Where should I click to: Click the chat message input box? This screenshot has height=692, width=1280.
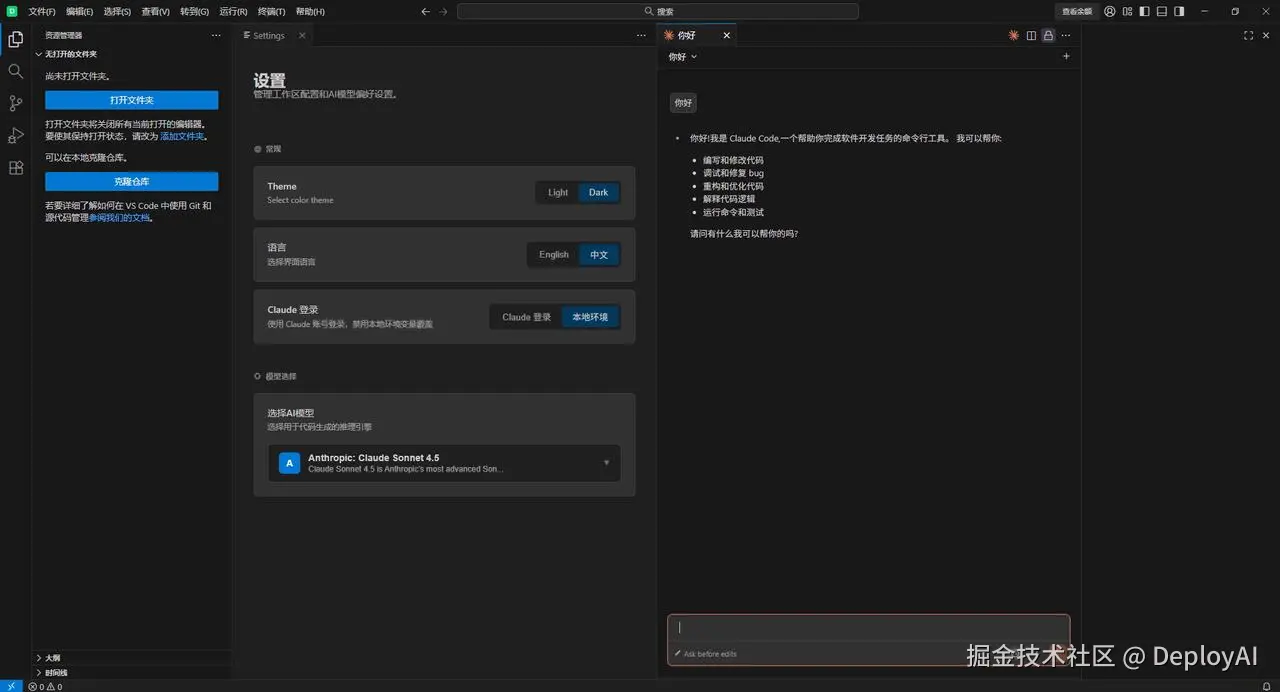pyautogui.click(x=868, y=628)
